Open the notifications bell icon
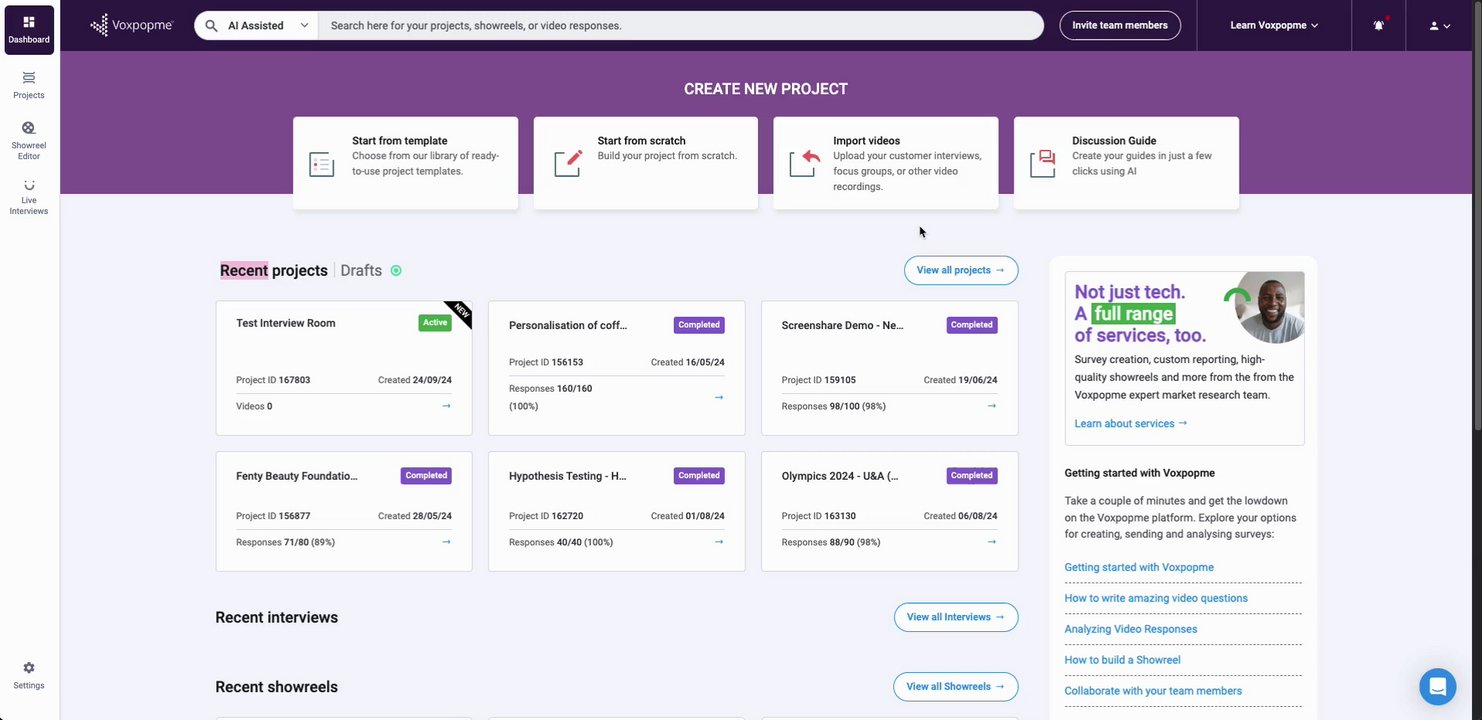This screenshot has width=1482, height=720. click(1379, 25)
